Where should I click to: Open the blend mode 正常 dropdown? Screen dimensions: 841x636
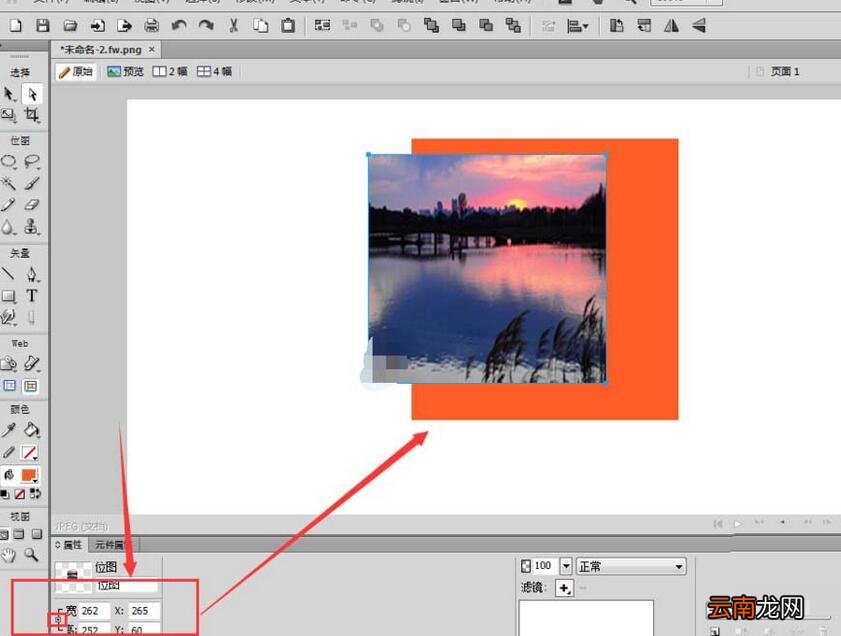[631, 566]
